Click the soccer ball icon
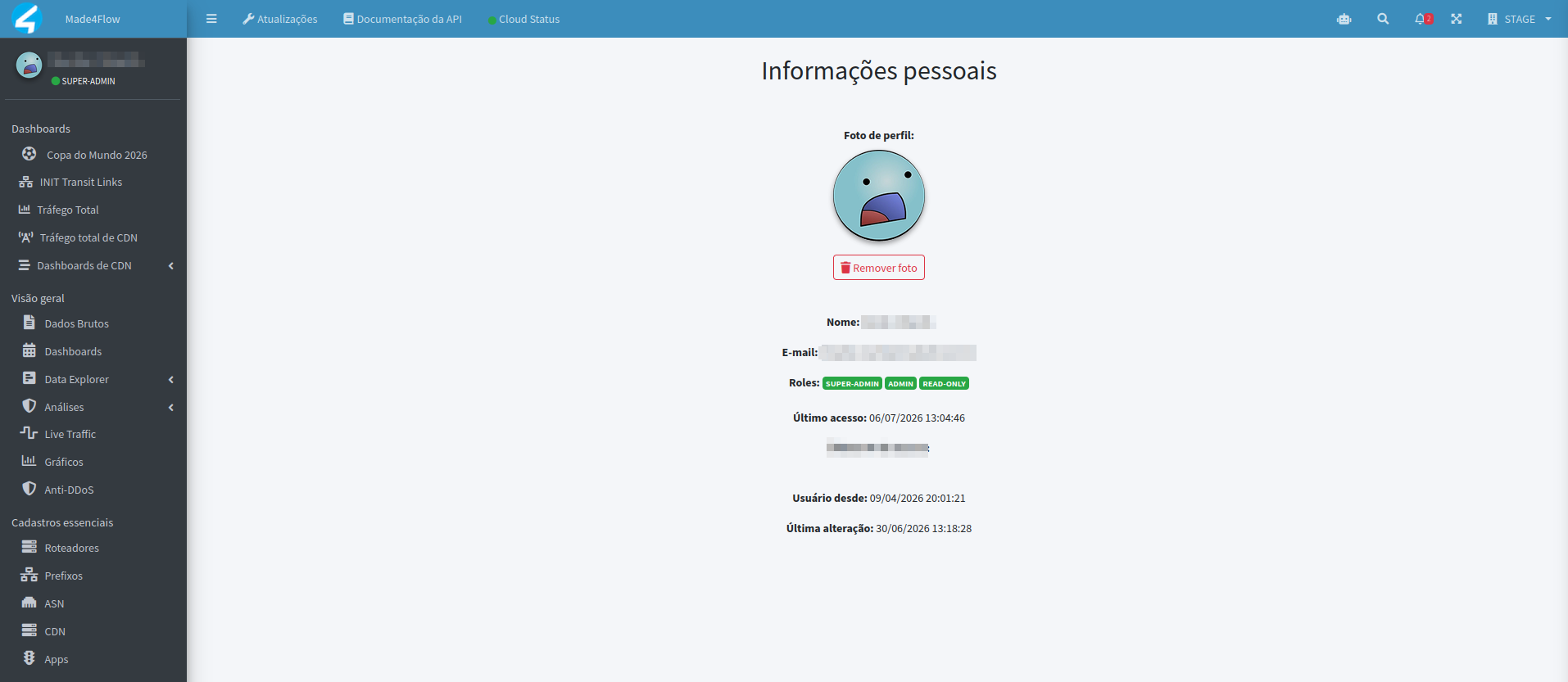Viewport: 1568px width, 682px height. click(29, 154)
